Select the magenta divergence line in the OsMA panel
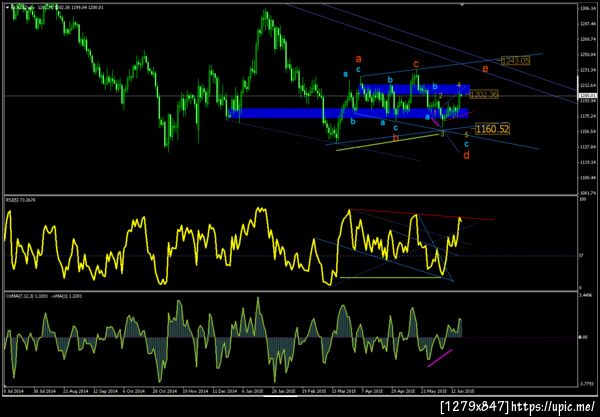Screen dimensions: 600x417 440,358
